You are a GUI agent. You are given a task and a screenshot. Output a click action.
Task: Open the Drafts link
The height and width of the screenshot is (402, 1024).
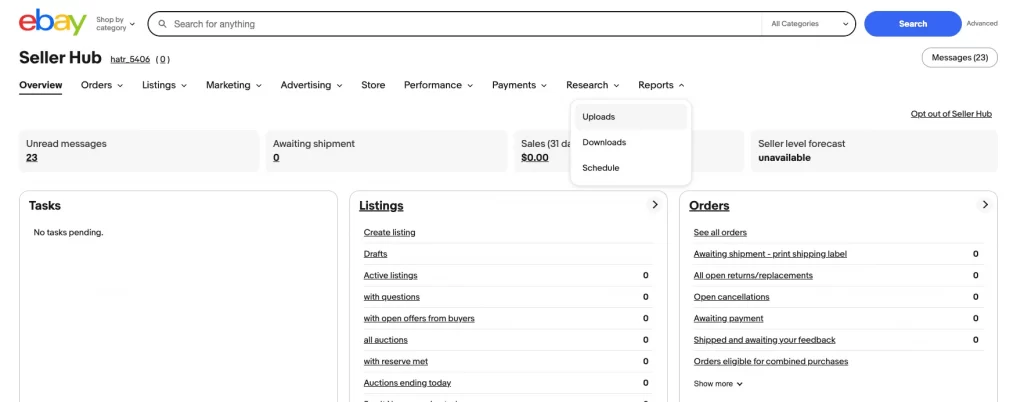click(376, 254)
